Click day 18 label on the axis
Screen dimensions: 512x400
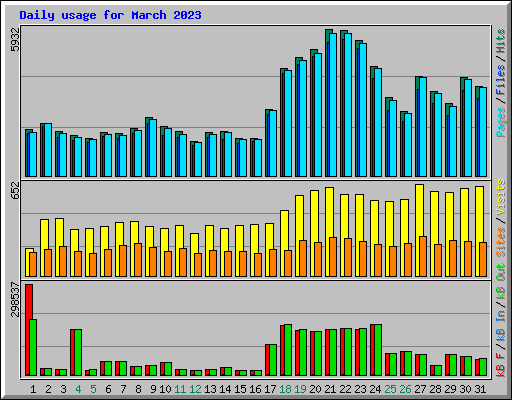[x=285, y=389]
